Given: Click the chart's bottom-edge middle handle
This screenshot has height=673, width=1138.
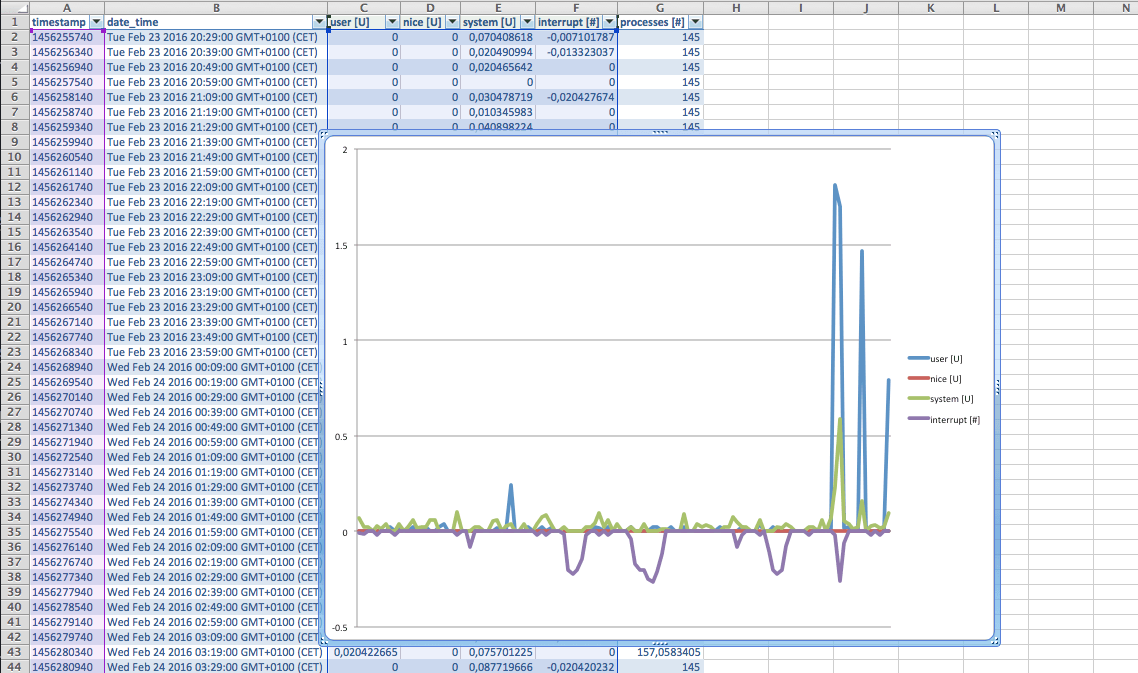Looking at the screenshot, I should [x=660, y=642].
